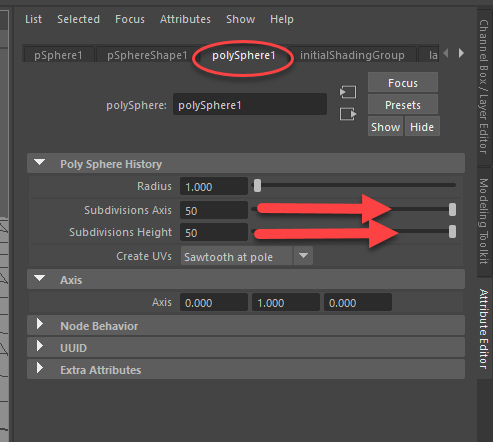Screen dimensions: 493x442
Task: Collapse the Poly Sphere History section
Action: [x=40, y=163]
